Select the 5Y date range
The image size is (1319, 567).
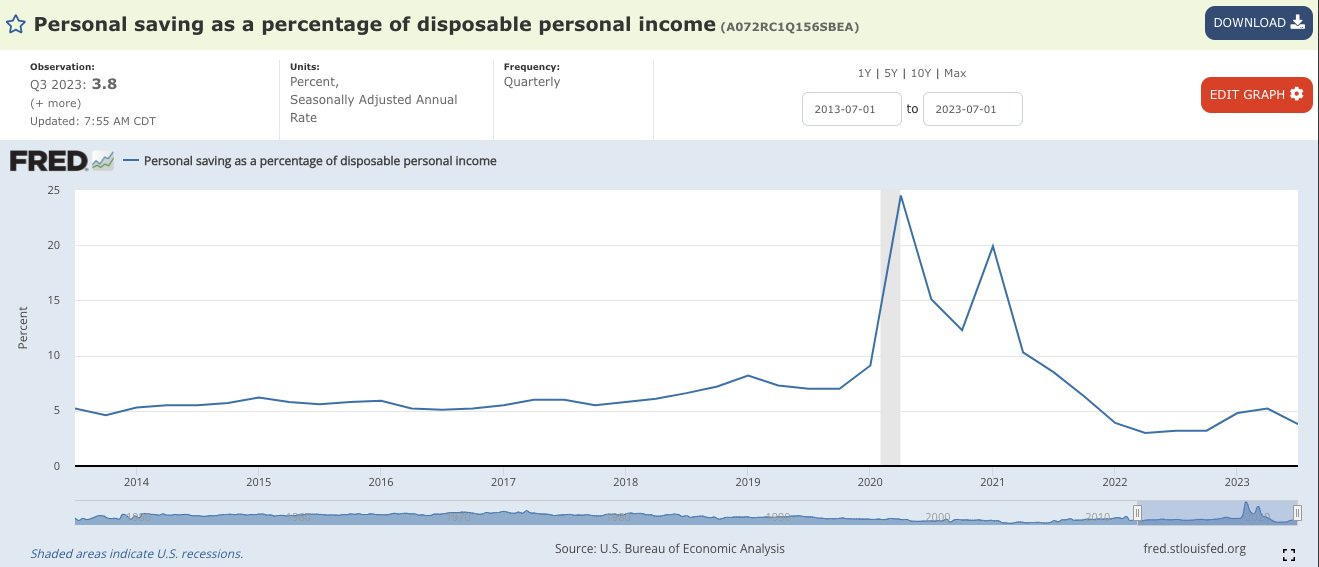pos(890,73)
